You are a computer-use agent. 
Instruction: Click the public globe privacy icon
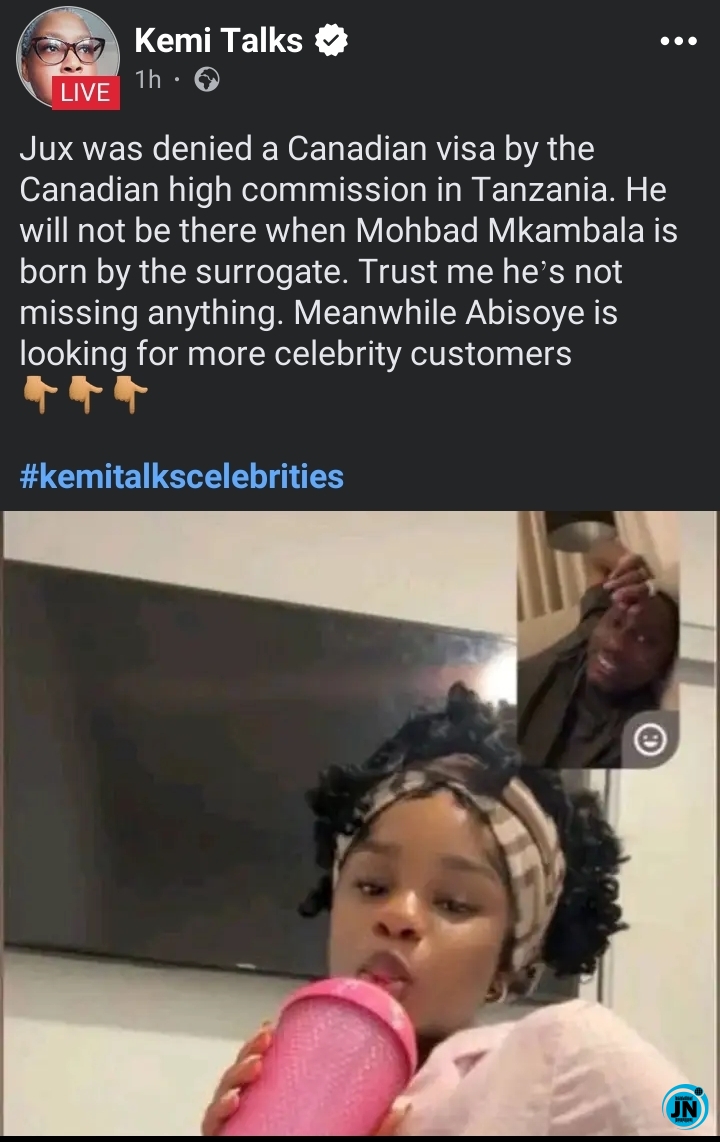[207, 79]
